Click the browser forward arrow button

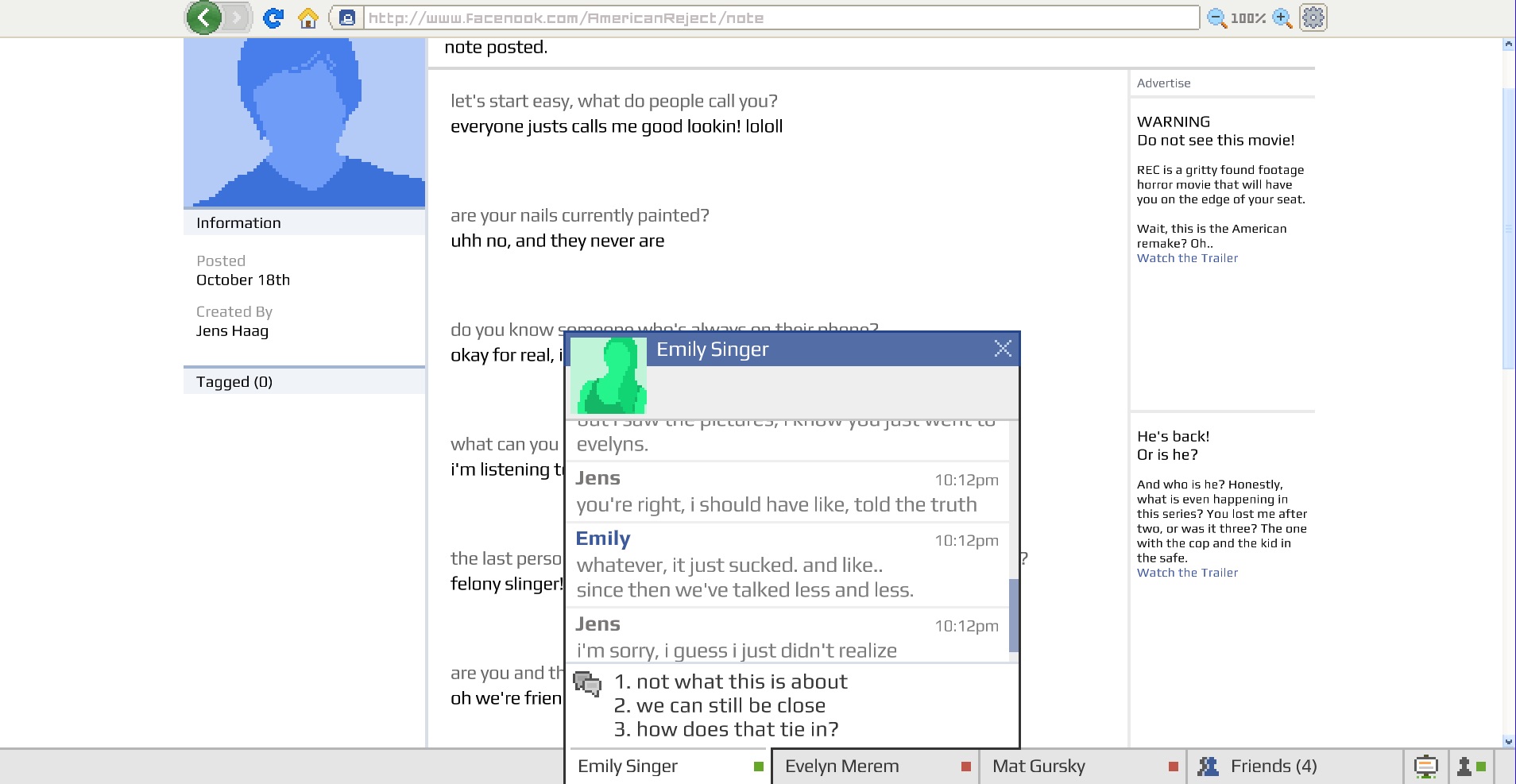(236, 17)
